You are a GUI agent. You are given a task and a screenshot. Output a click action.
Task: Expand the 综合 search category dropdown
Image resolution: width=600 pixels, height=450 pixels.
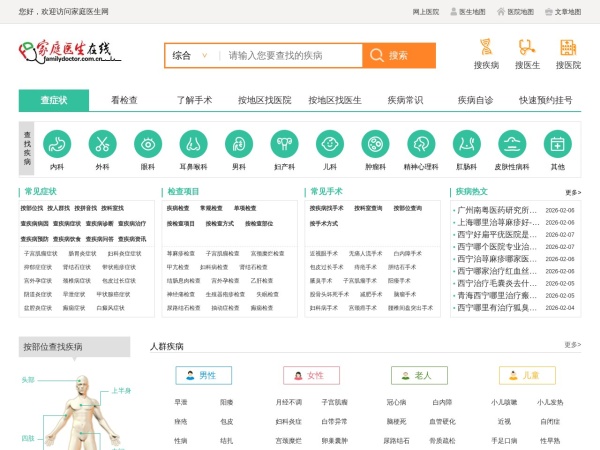click(x=190, y=56)
